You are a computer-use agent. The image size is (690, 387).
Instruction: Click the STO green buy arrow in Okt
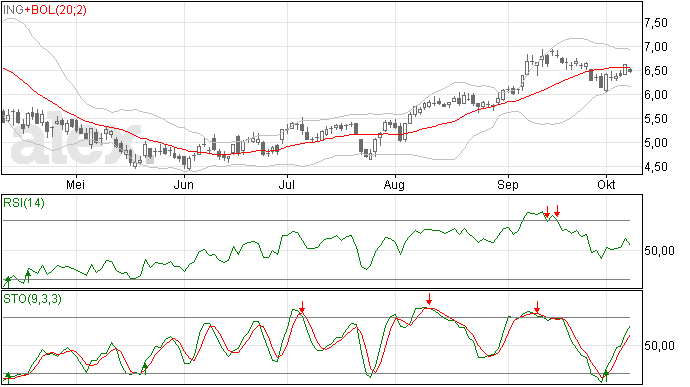point(606,376)
